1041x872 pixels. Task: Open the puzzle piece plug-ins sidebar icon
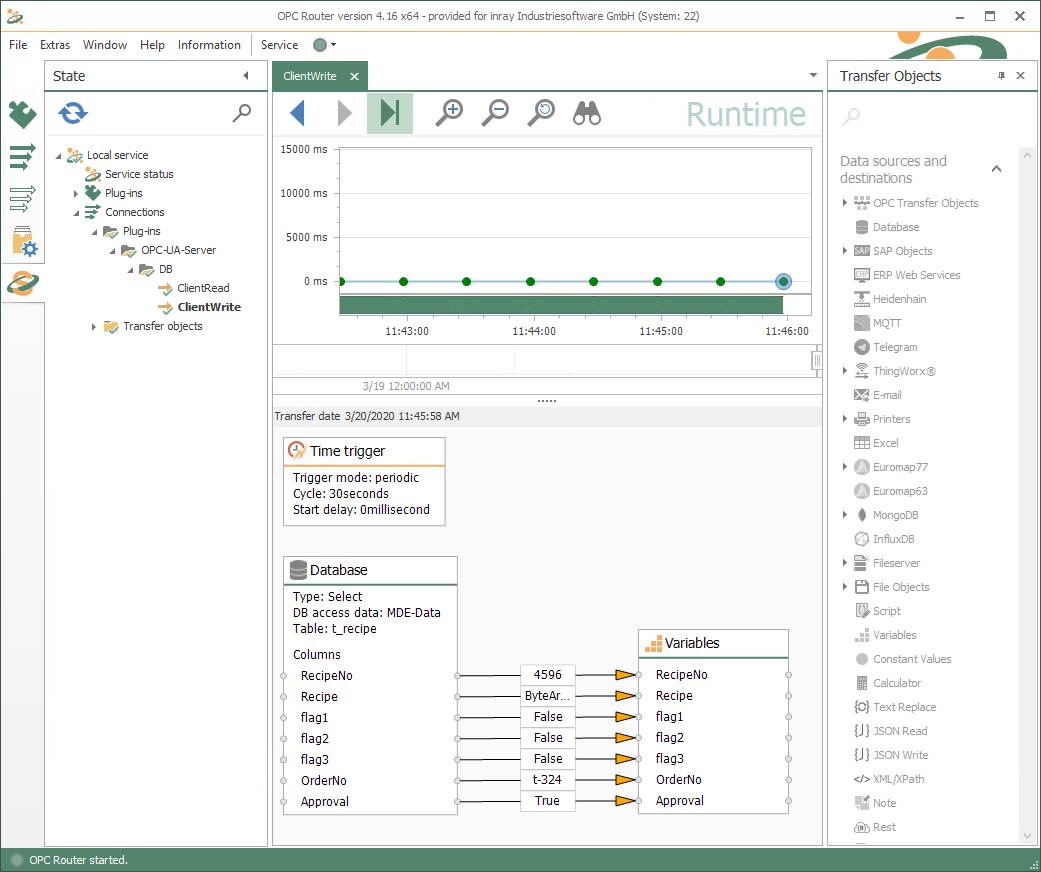point(22,115)
